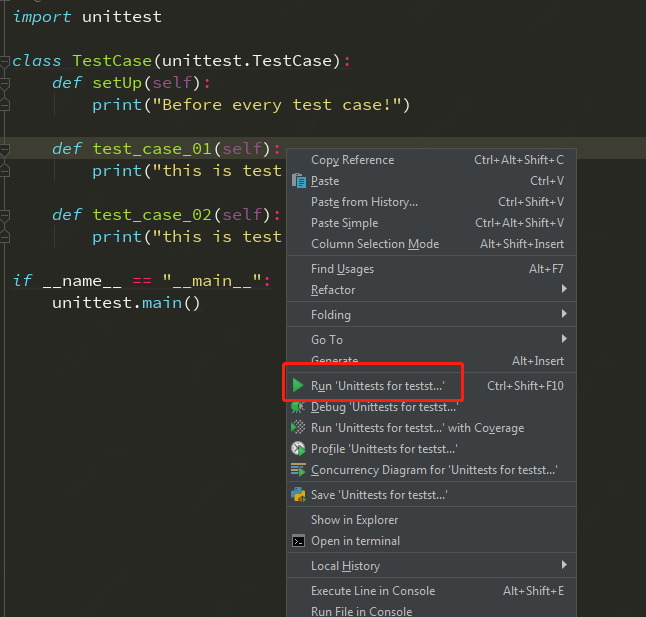Click the Debug bug icon
The width and height of the screenshot is (646, 617).
click(298, 407)
